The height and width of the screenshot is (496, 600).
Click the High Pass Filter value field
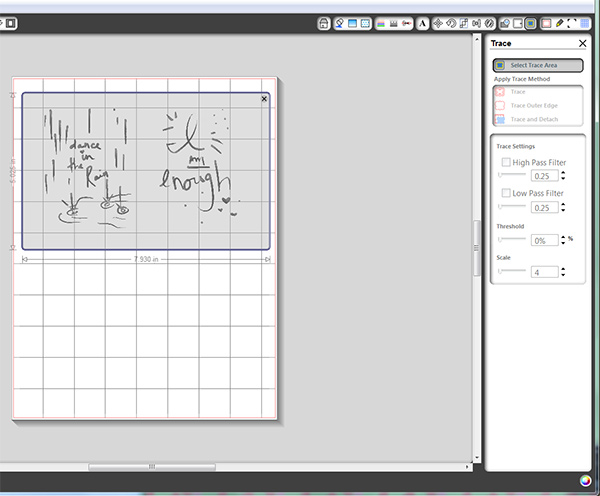pos(544,176)
